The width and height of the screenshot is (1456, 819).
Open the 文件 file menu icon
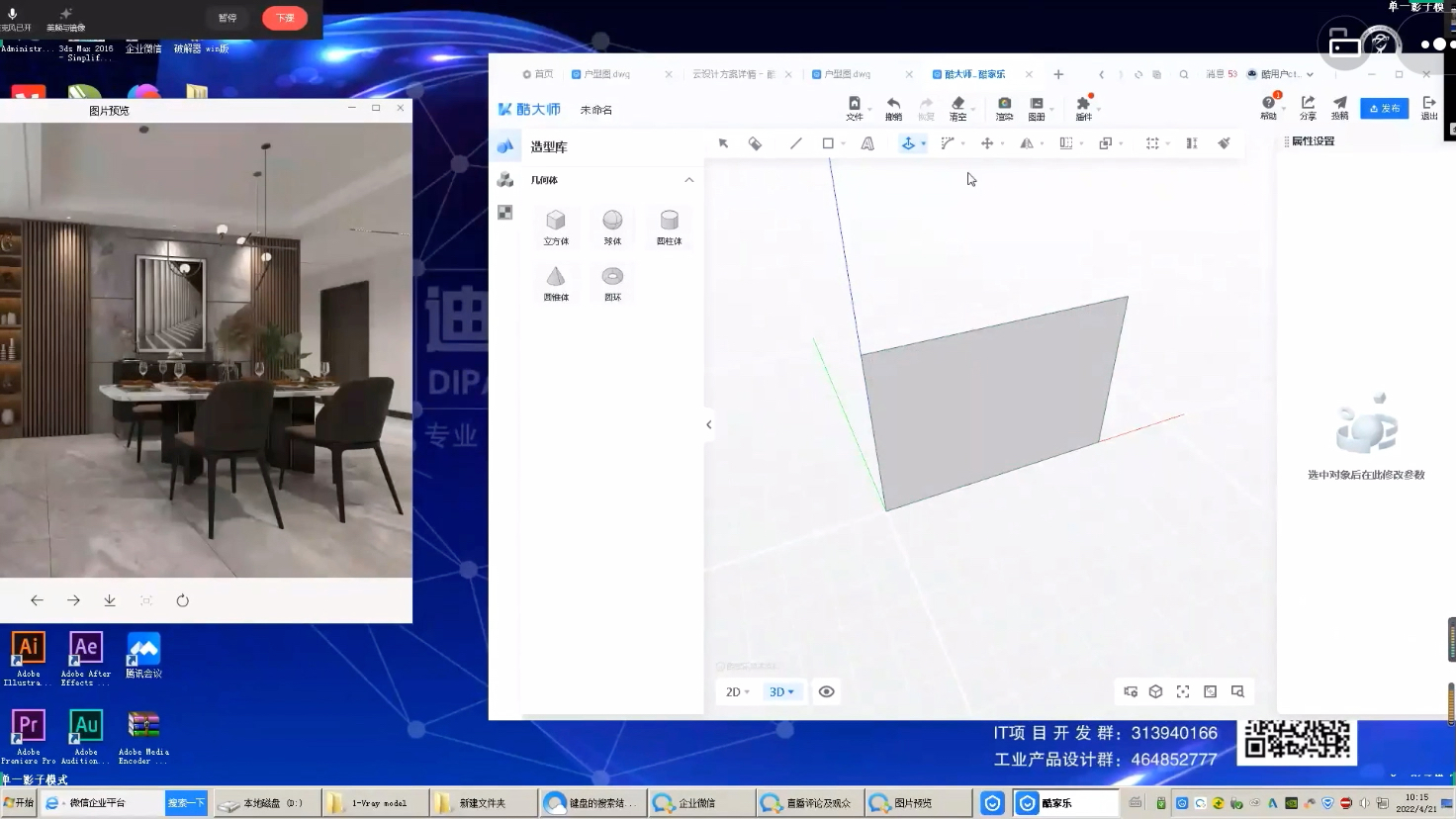[855, 108]
